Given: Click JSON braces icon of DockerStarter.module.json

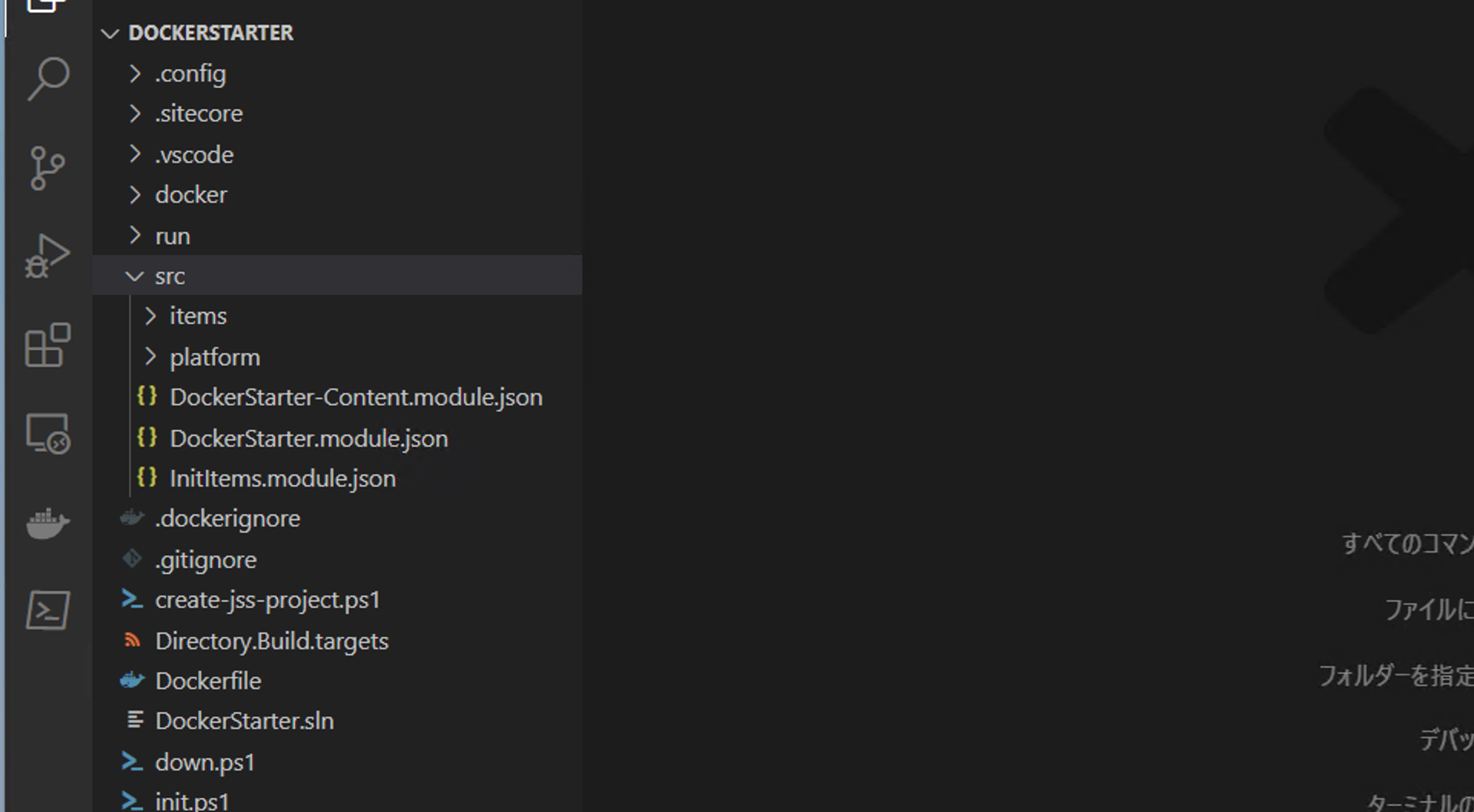Looking at the screenshot, I should [147, 437].
